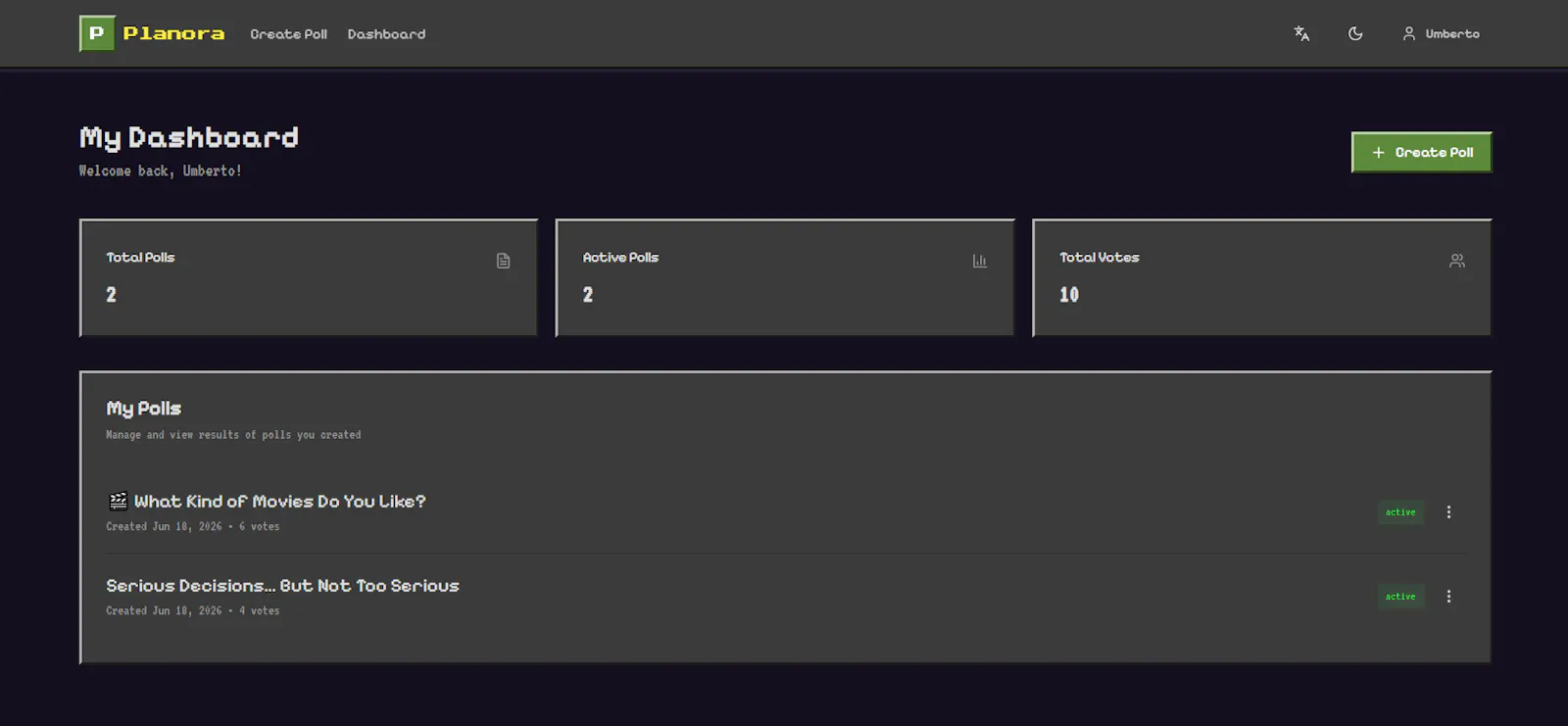
Task: Click 'Created Jun 18, 2026 • 4 votes' text
Action: tap(193, 610)
